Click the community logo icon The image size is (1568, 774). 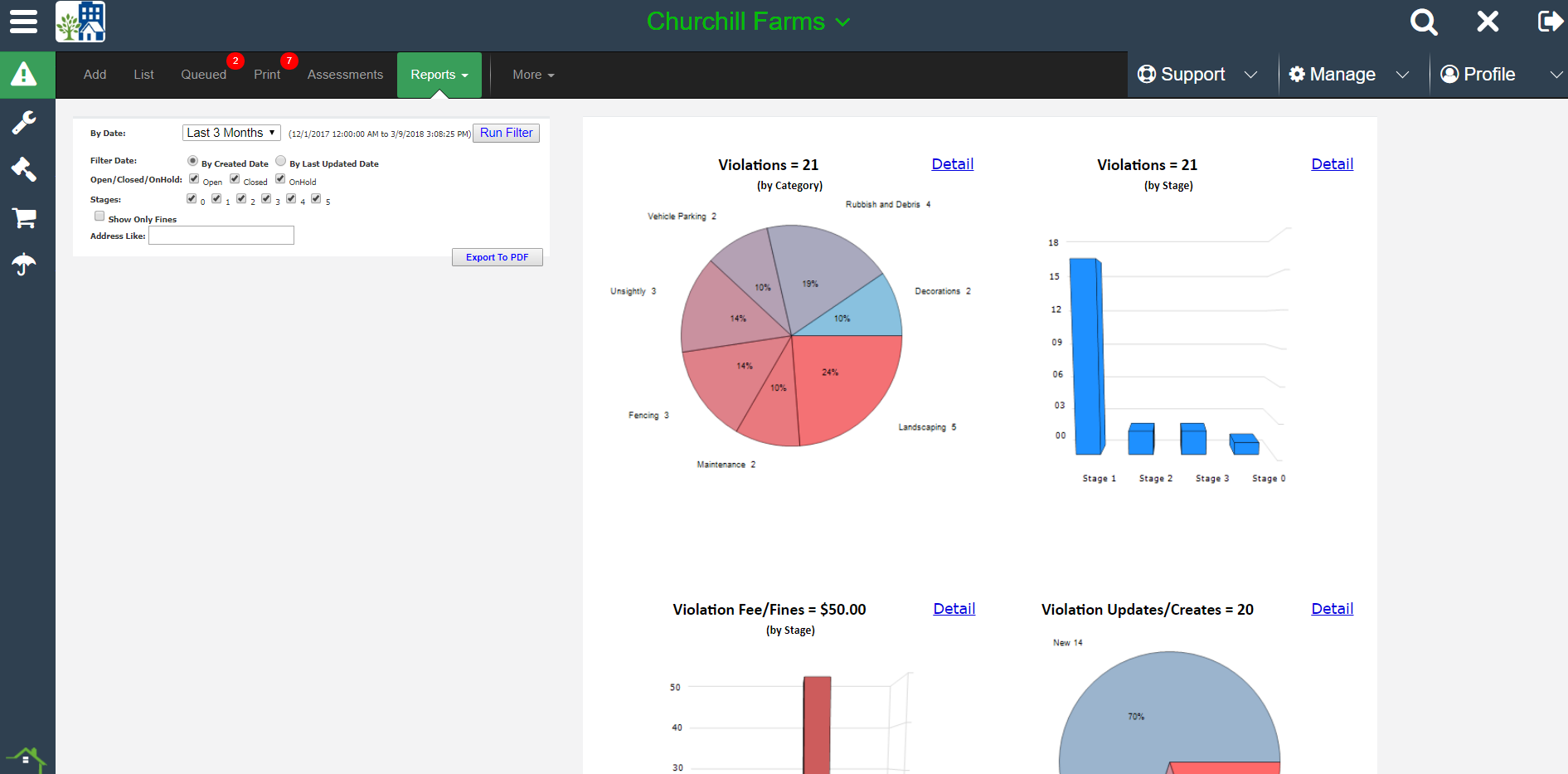80,22
